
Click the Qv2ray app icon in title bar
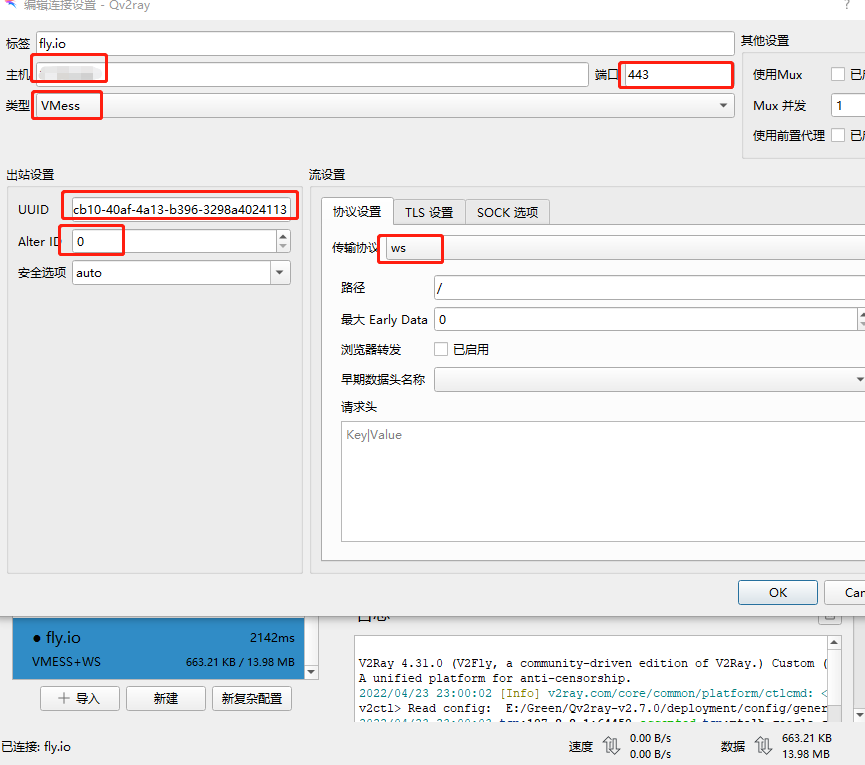(10, 5)
